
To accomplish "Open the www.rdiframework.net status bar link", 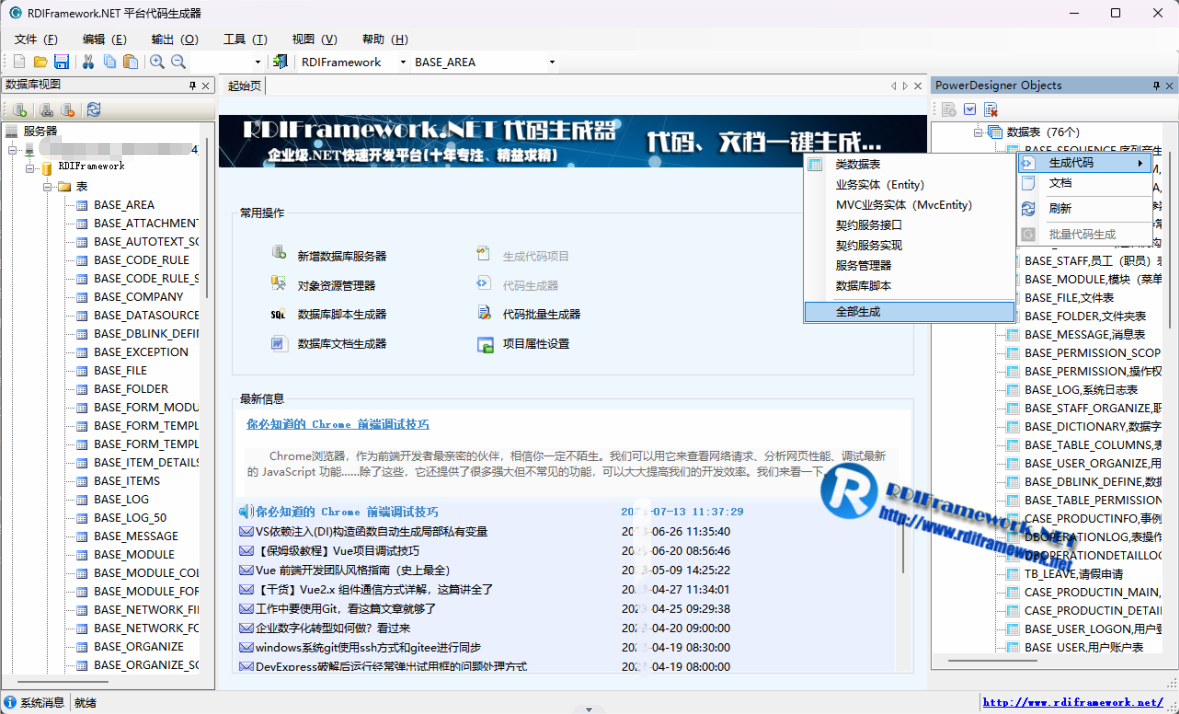I will 1072,703.
